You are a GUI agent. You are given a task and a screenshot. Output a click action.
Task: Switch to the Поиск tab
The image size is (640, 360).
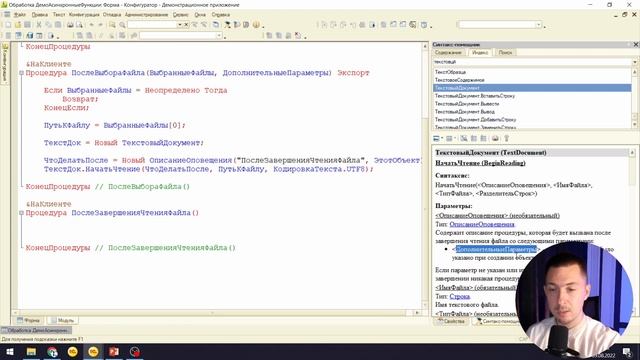505,53
